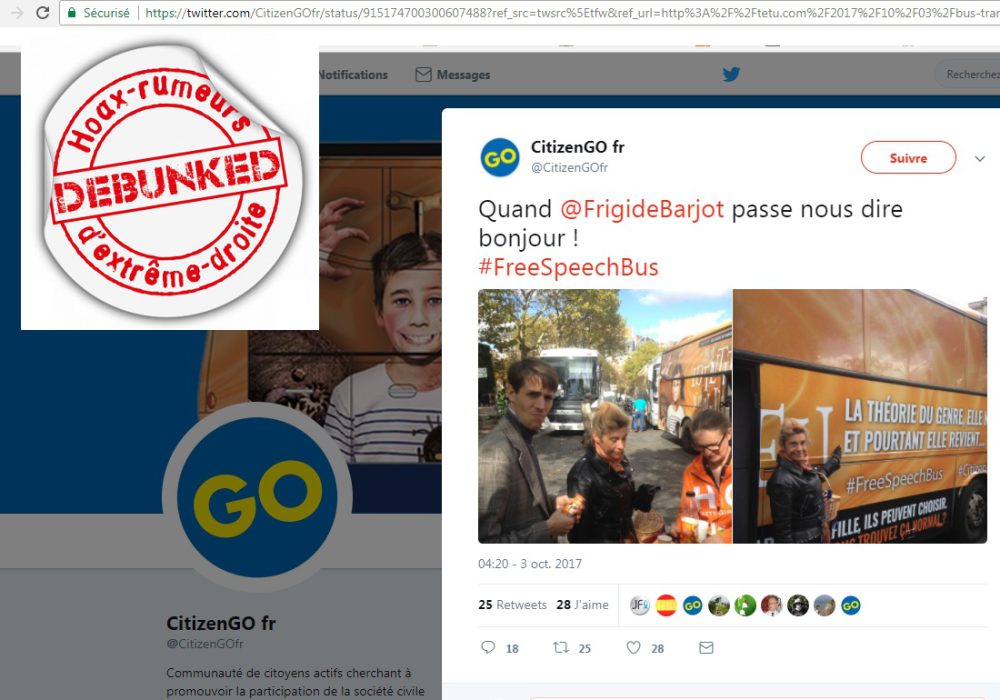Open the left tweet photo of three people

[x=605, y=416]
